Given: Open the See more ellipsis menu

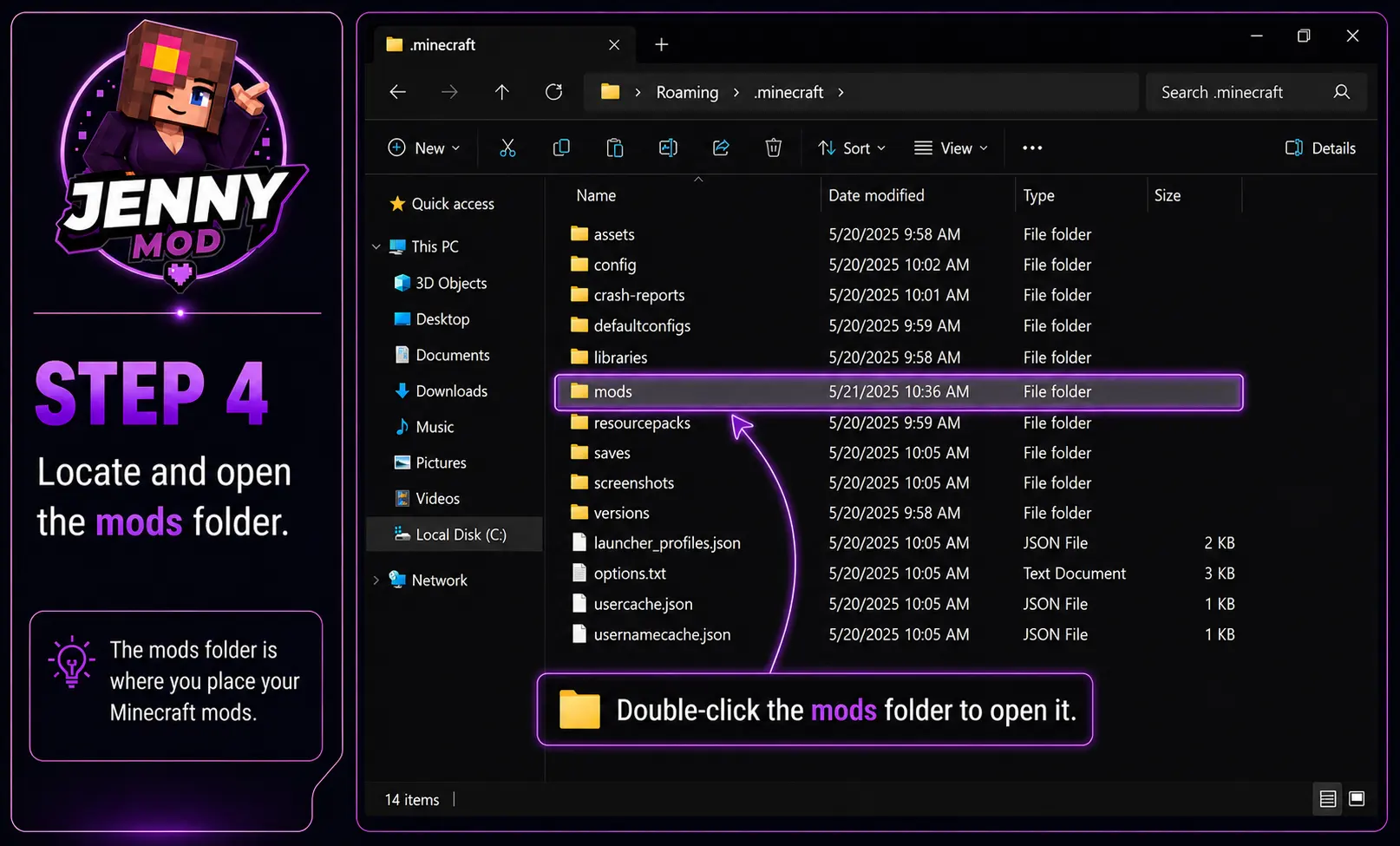Looking at the screenshot, I should (1032, 148).
